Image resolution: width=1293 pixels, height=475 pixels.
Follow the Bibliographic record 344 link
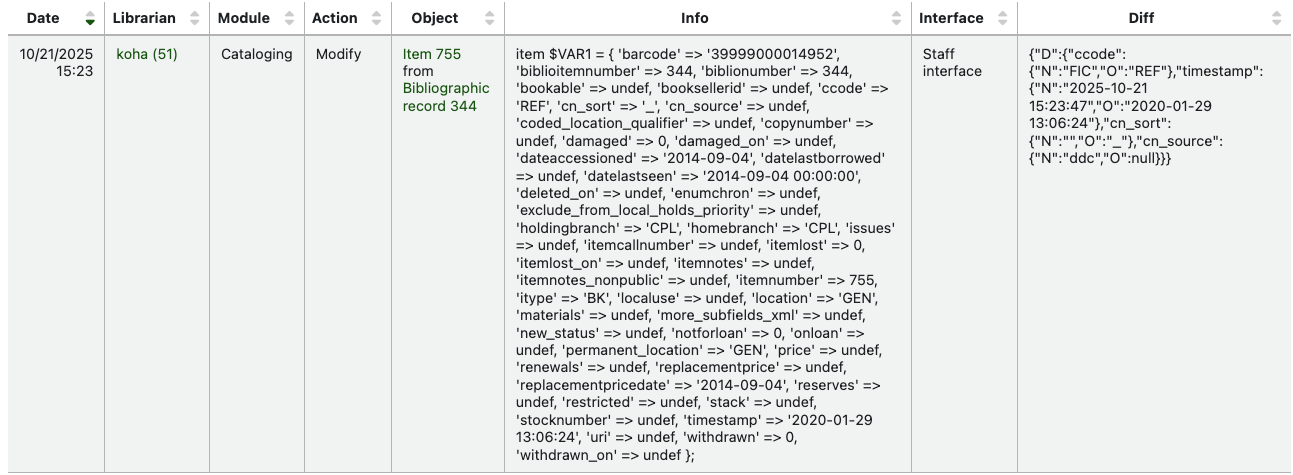446,97
